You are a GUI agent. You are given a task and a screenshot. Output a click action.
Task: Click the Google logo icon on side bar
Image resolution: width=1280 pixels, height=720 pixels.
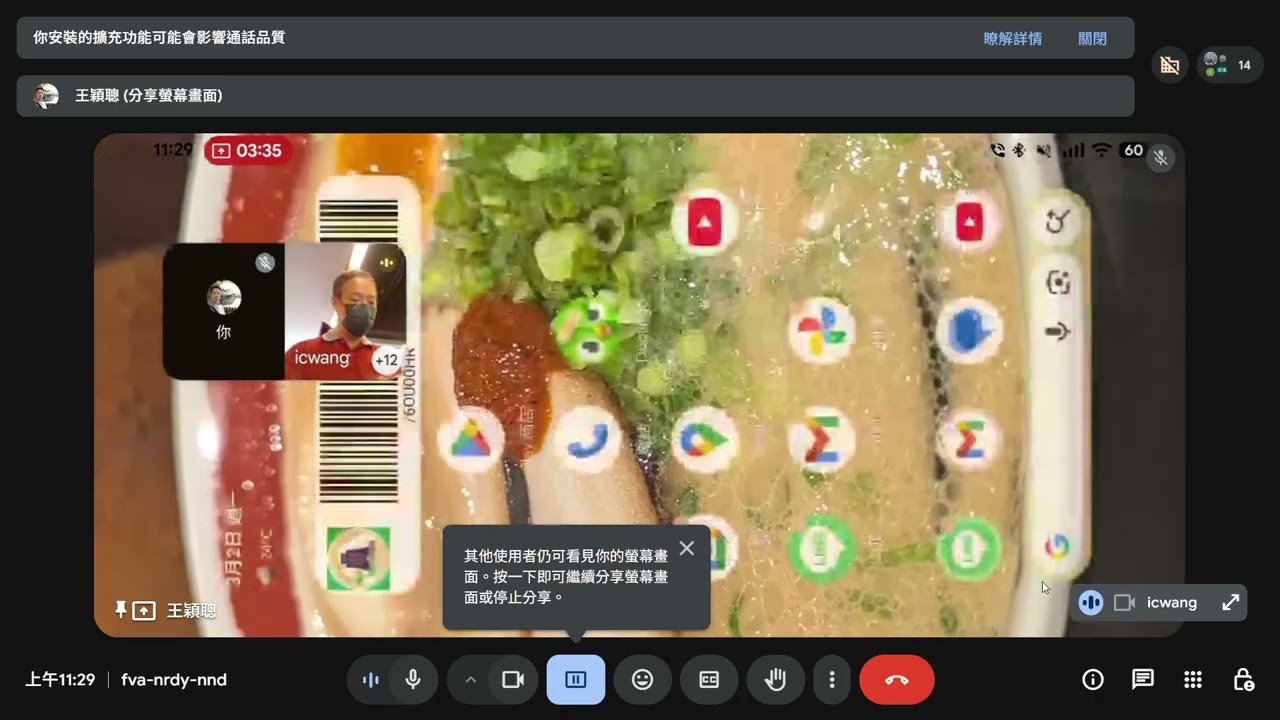1057,546
